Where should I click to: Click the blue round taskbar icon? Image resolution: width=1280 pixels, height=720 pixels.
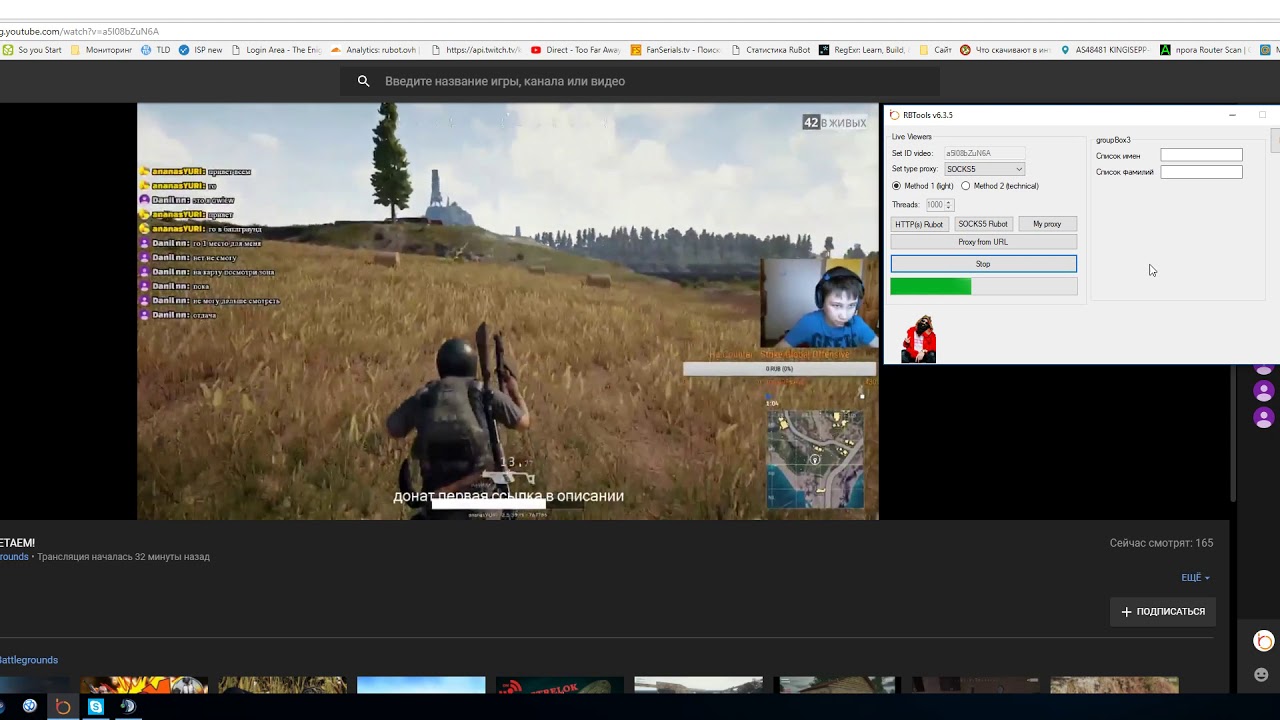[x=29, y=706]
